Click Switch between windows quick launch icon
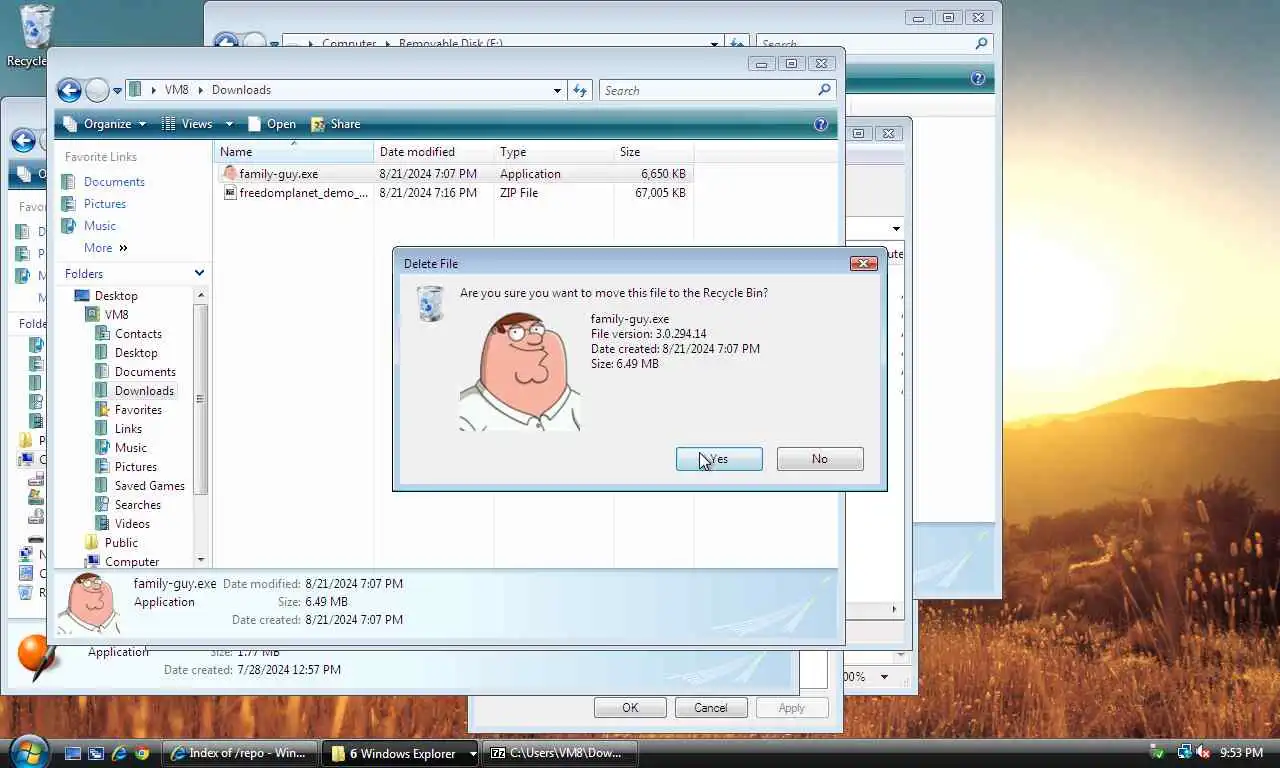Screen dimensions: 1280x768 coord(96,753)
